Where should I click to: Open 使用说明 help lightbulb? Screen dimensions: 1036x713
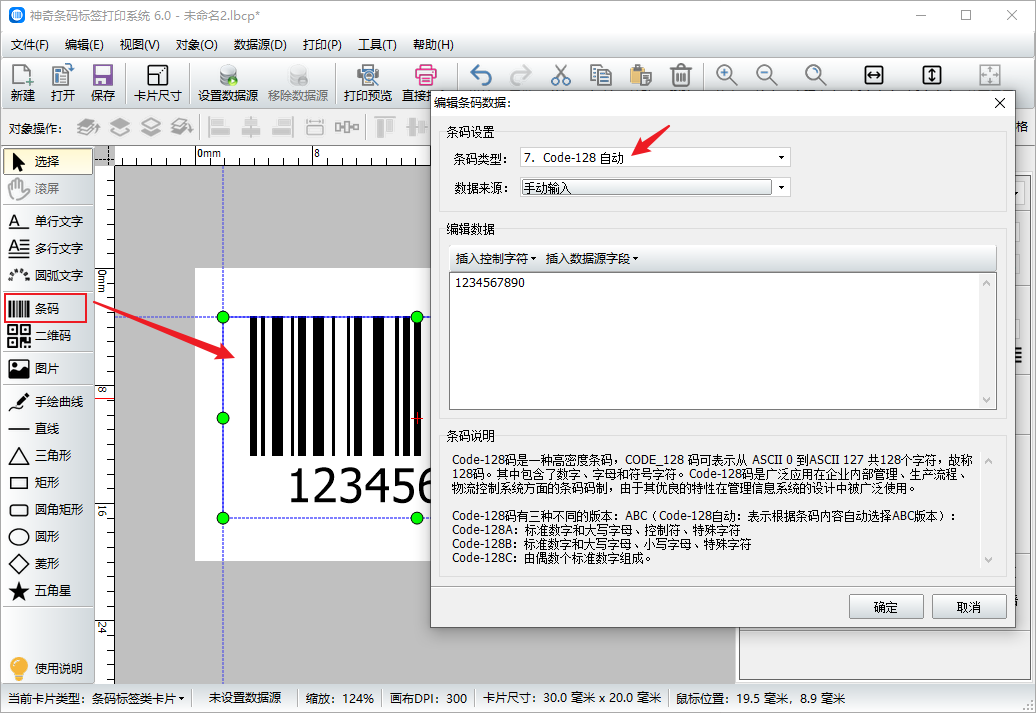tap(48, 668)
